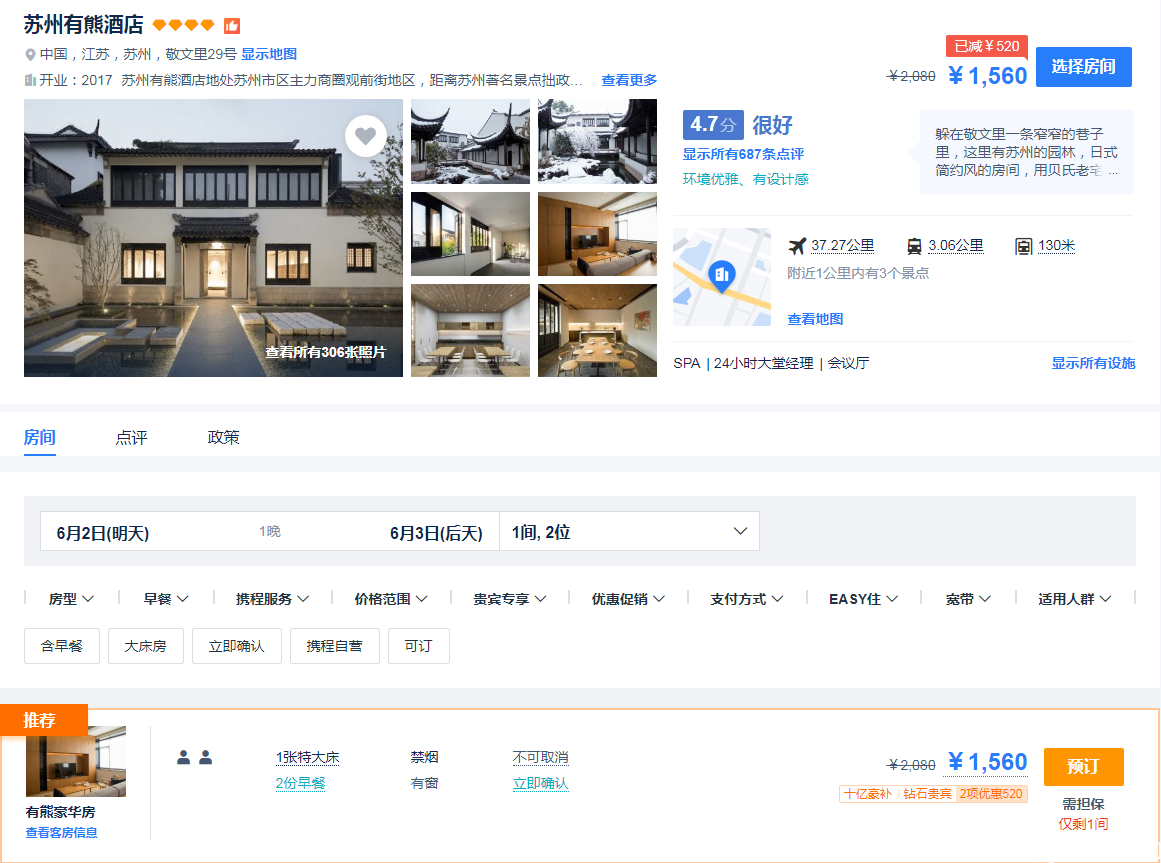The image size is (1161, 863).
Task: Click the 2份早餐 link in room row
Action: click(301, 783)
